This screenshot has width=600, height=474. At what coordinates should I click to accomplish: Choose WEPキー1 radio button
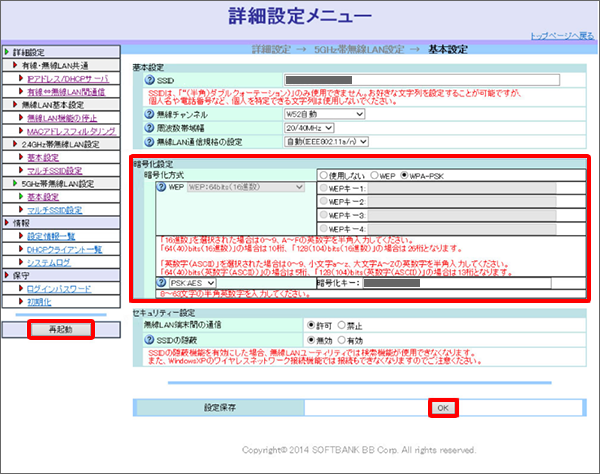tap(324, 188)
